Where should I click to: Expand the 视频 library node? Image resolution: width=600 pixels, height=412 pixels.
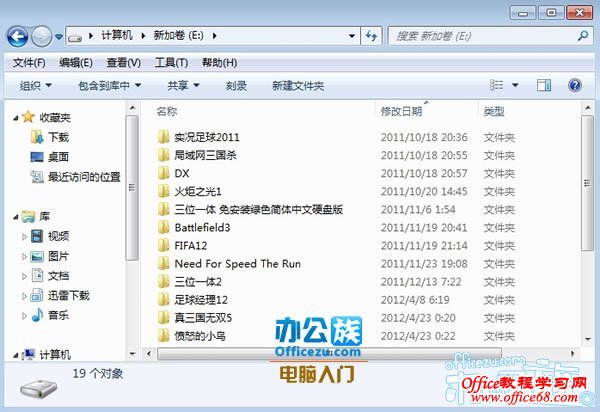point(24,237)
